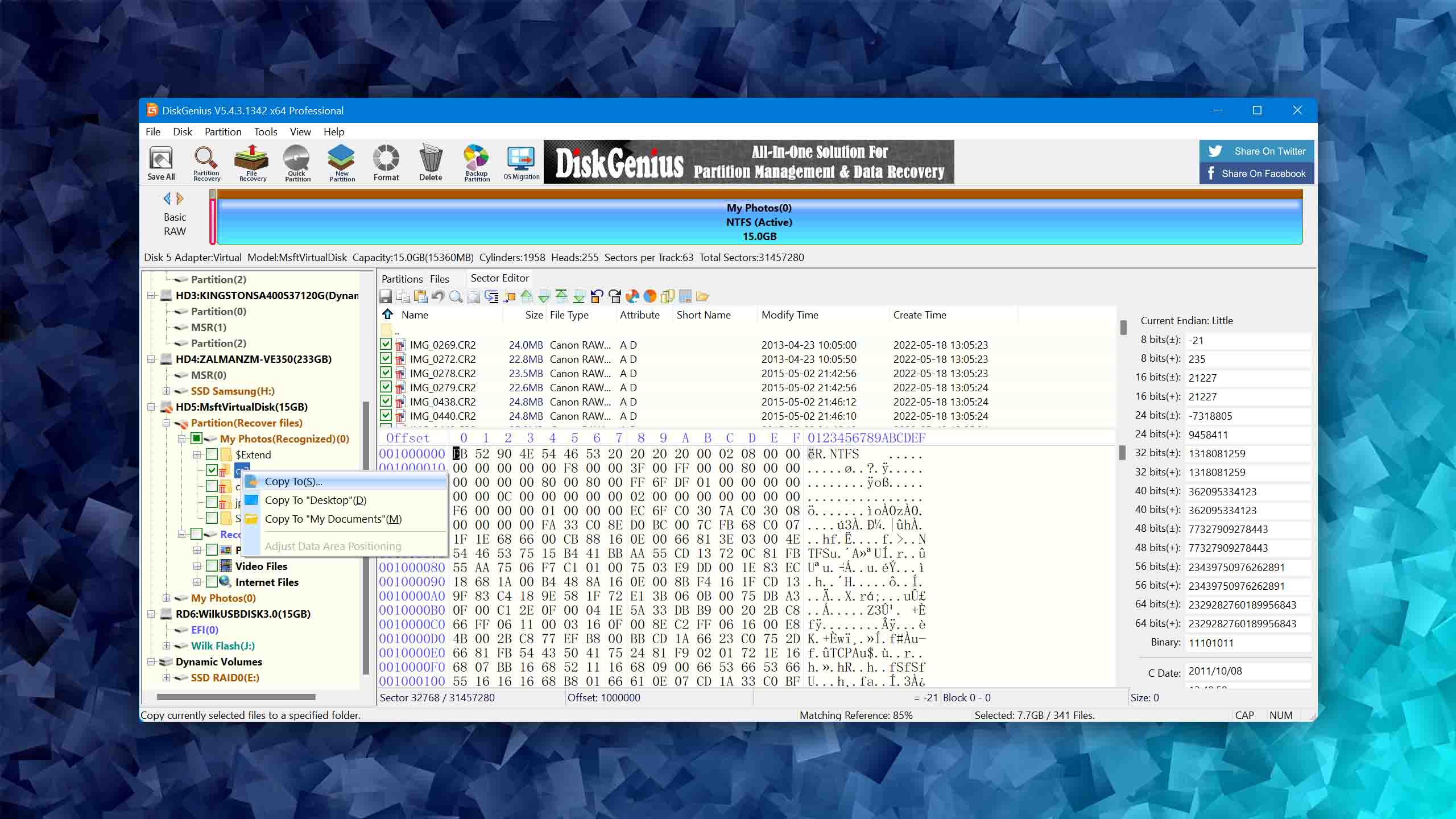Open Partition Recovery tool

click(x=206, y=163)
